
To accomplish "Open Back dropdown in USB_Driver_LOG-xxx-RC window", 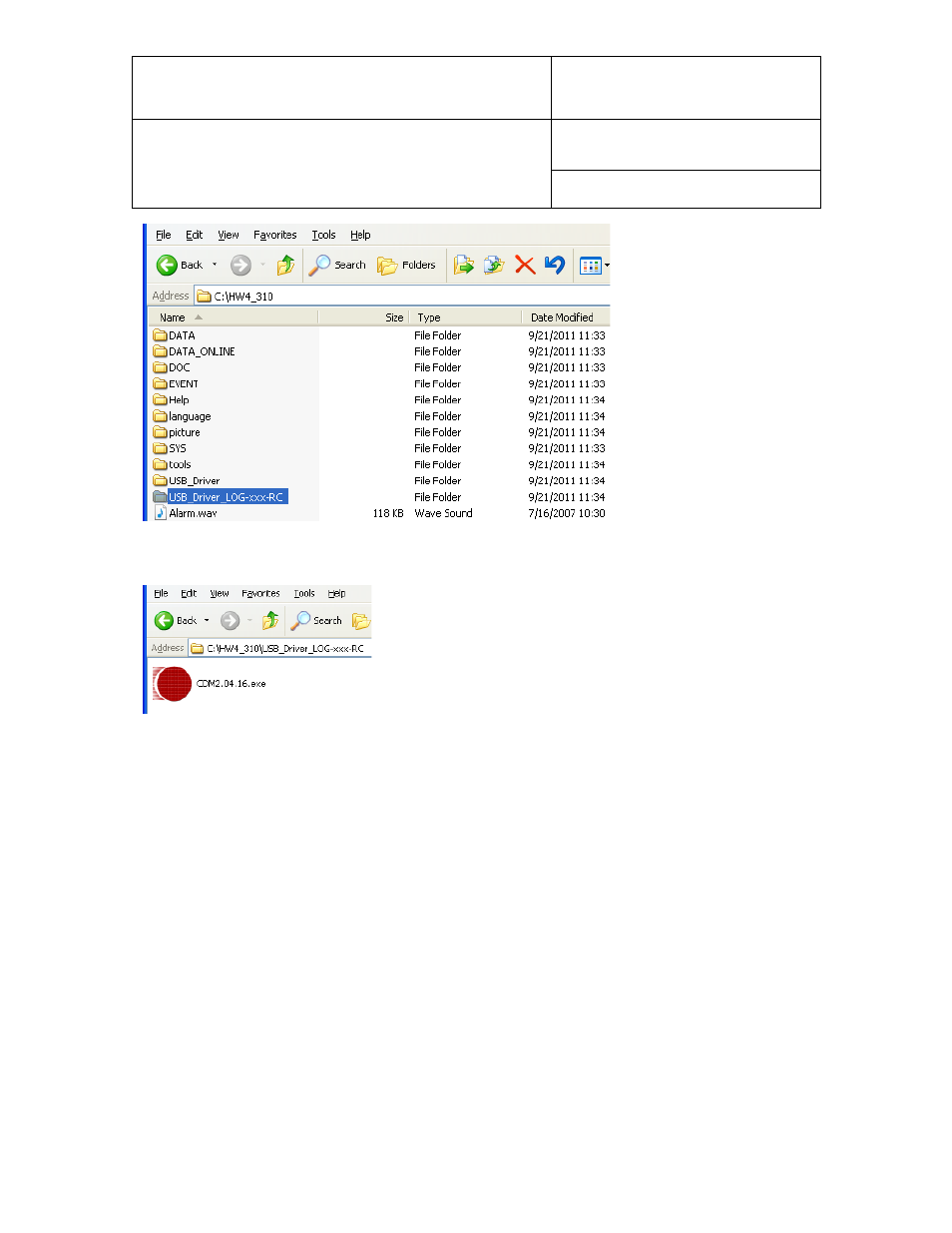I will 208,621.
